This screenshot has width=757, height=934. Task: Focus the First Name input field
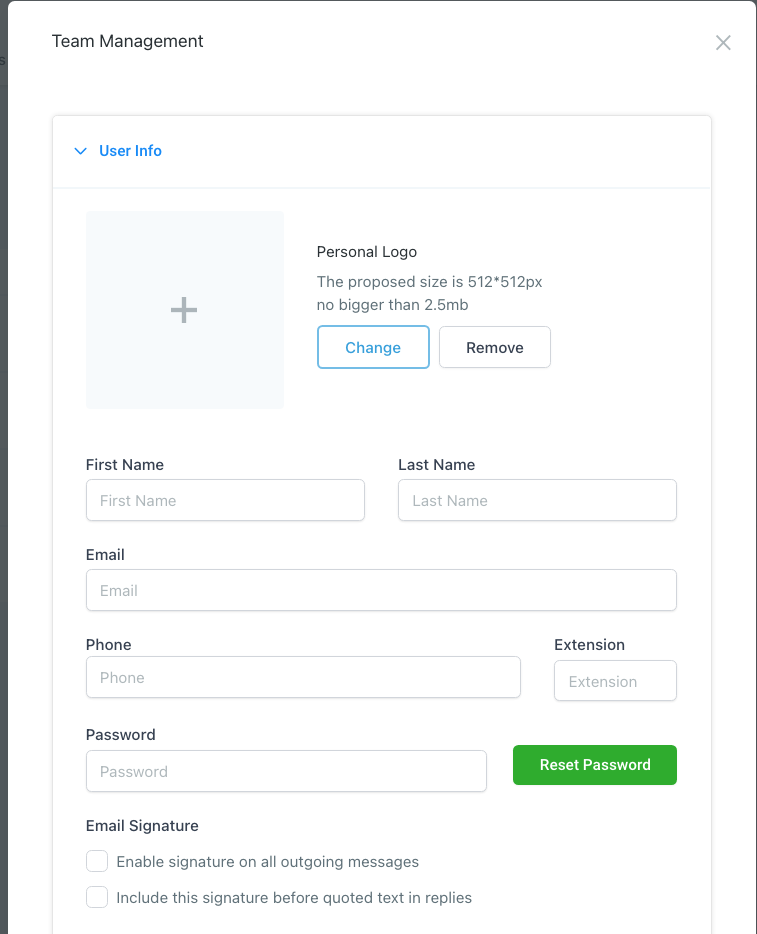point(225,500)
